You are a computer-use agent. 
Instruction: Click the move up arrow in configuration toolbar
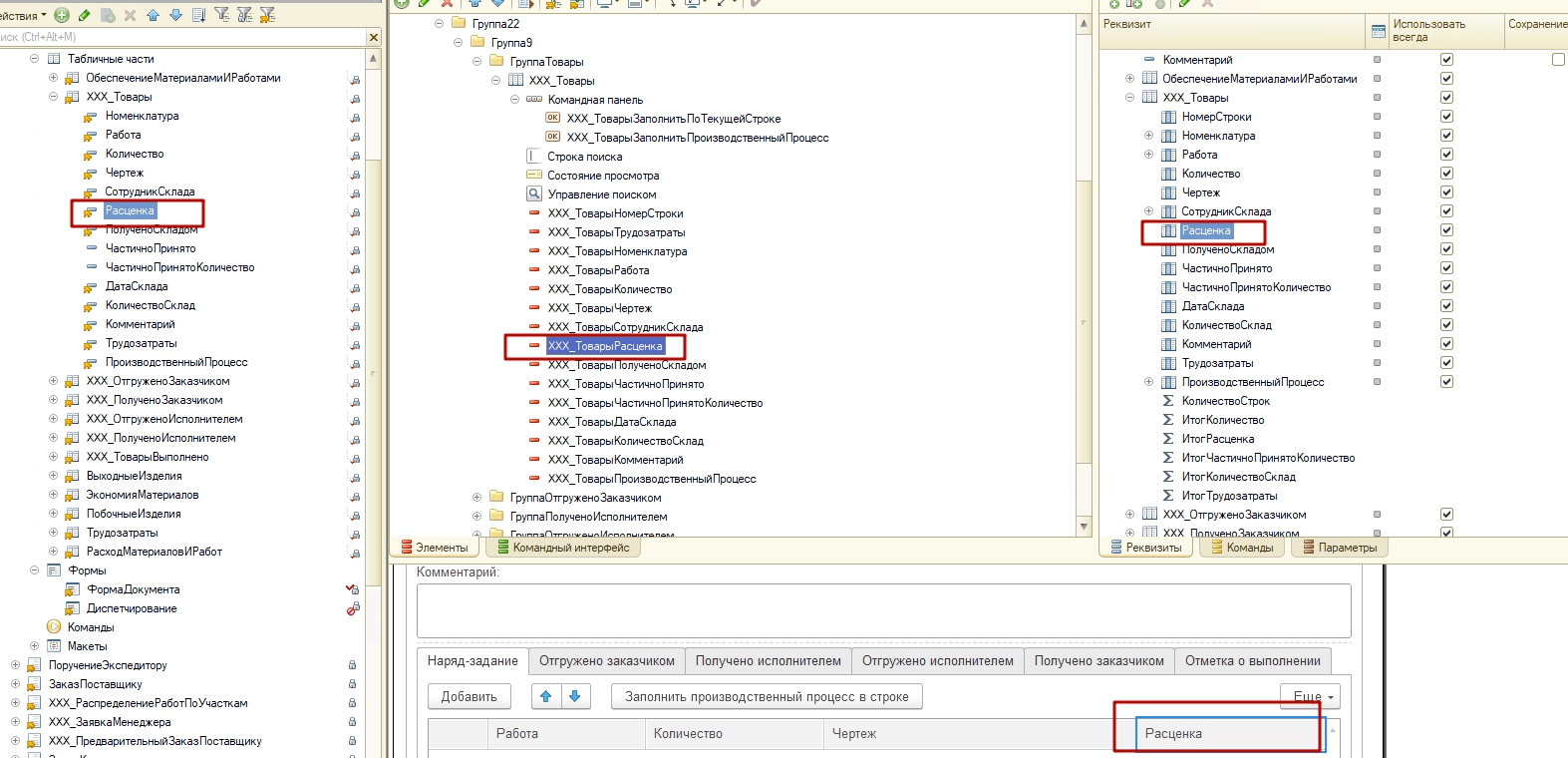153,15
